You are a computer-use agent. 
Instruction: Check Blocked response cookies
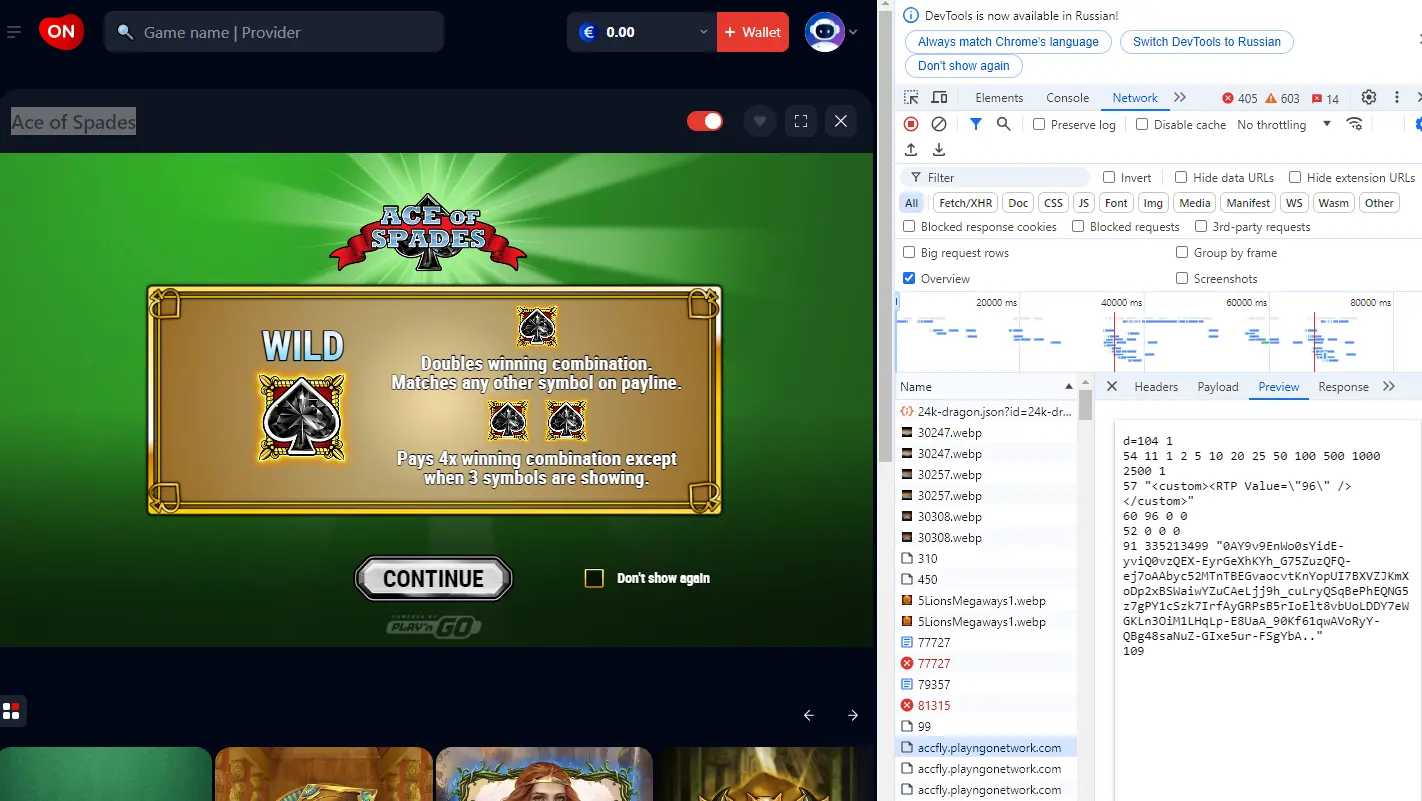click(909, 227)
